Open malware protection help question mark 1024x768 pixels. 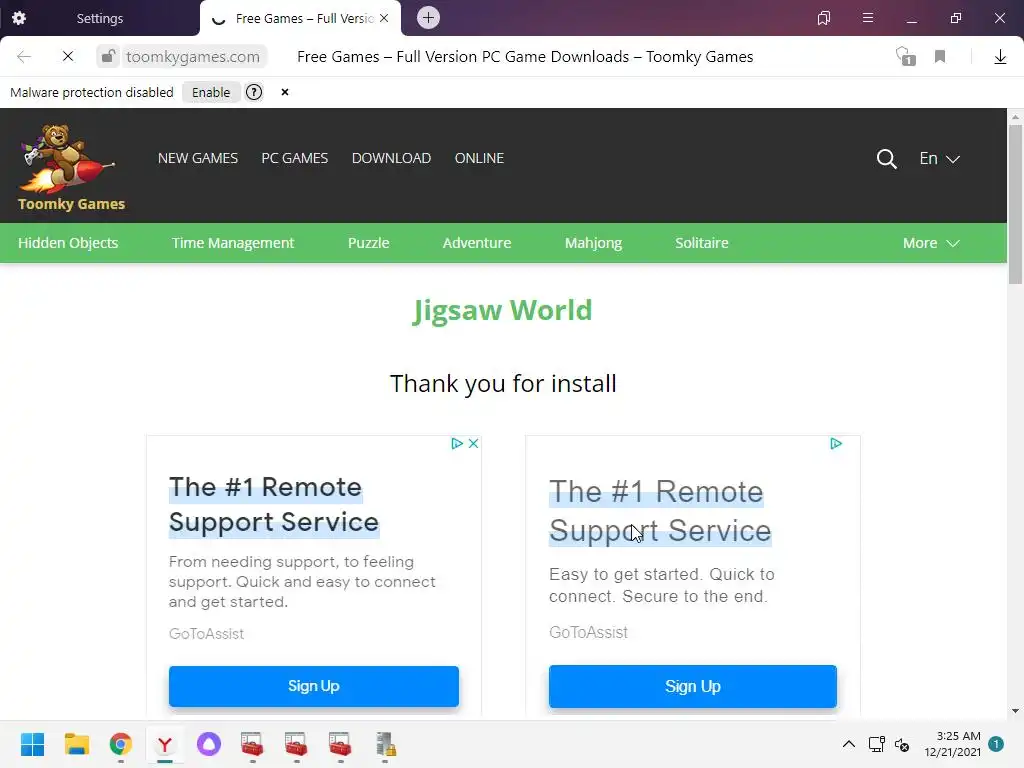coord(254,92)
